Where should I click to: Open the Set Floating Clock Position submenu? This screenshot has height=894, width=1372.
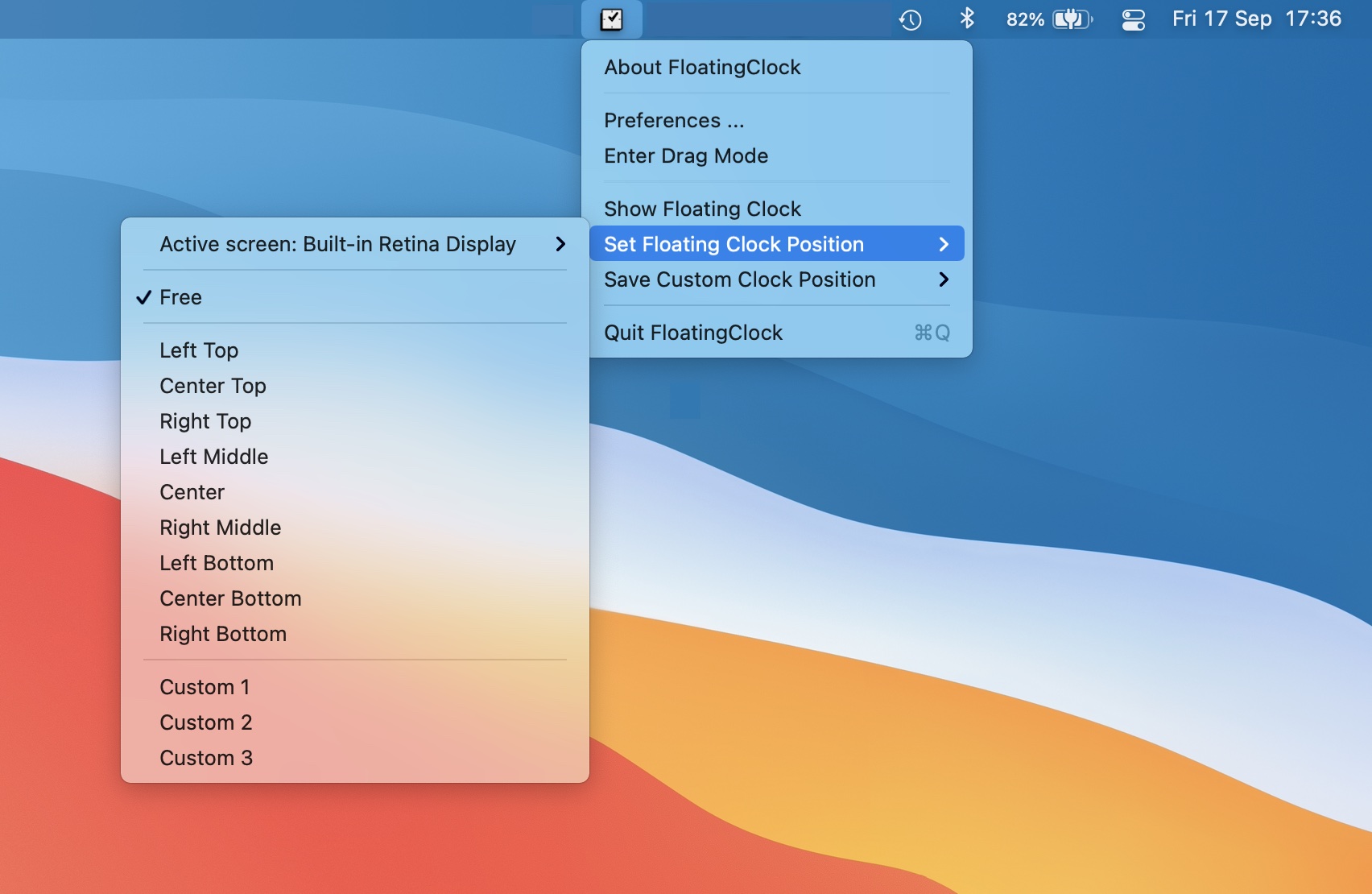[734, 244]
